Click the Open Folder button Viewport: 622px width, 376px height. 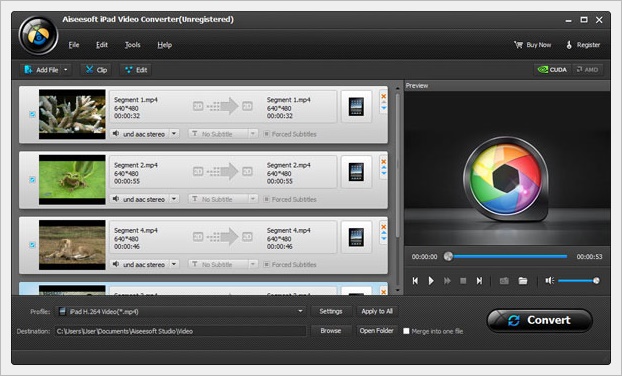point(376,330)
